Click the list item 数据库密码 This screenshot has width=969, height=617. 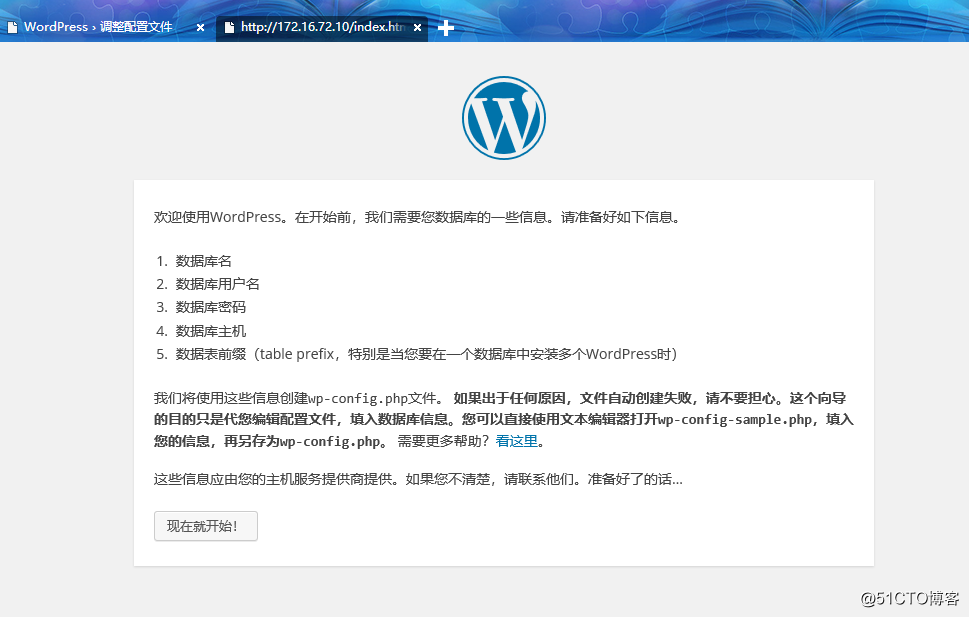[211, 307]
